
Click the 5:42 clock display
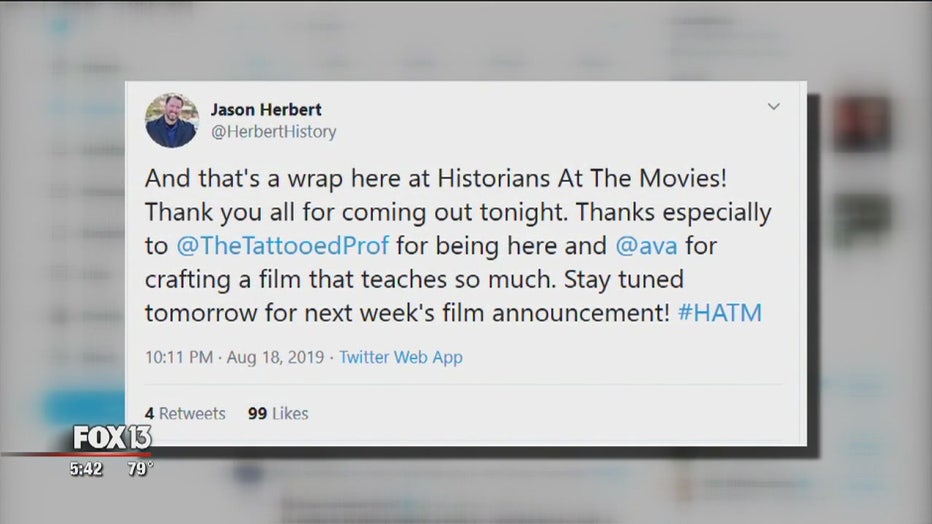click(x=86, y=469)
